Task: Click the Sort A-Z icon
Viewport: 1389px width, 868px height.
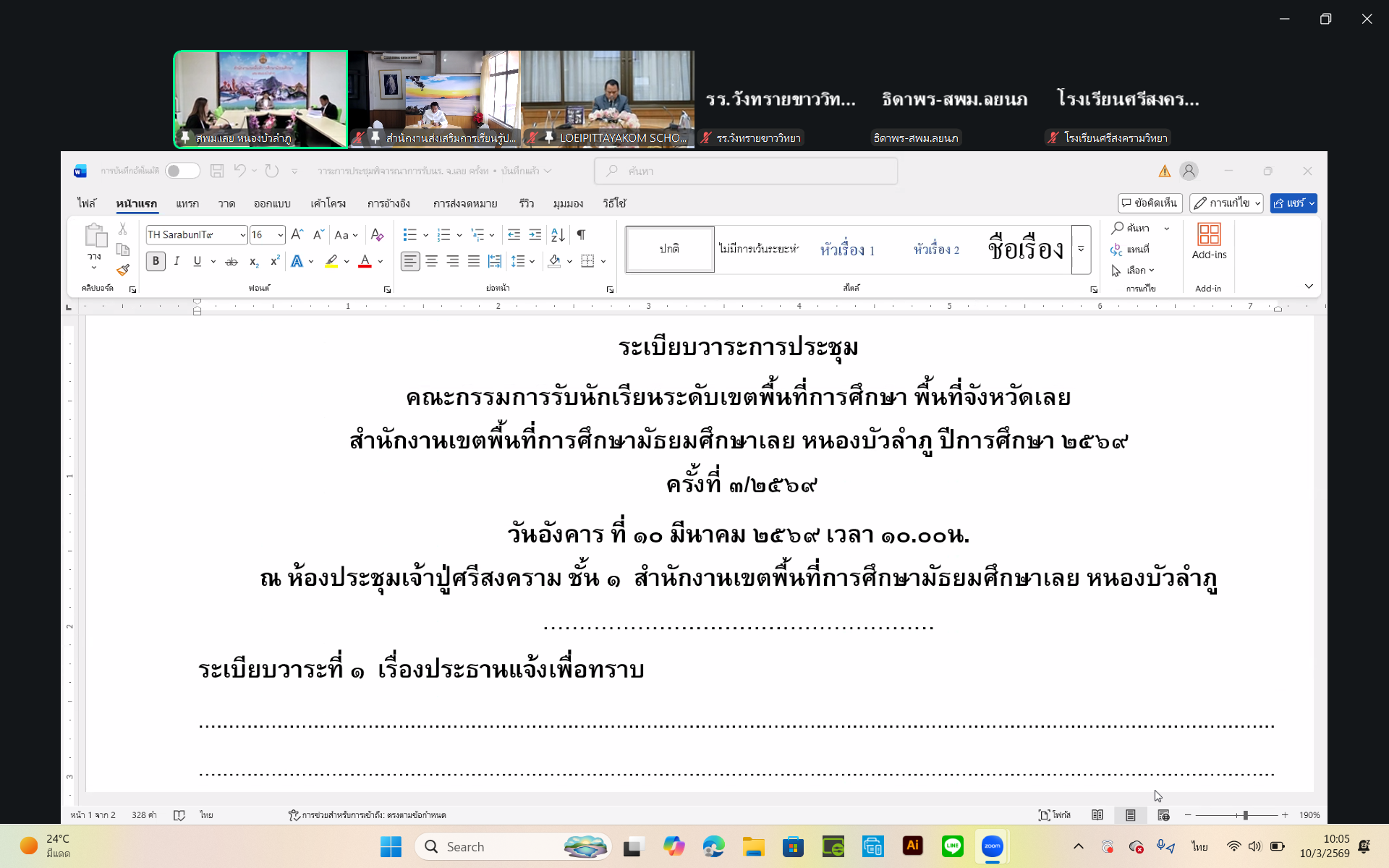Action: 558,234
